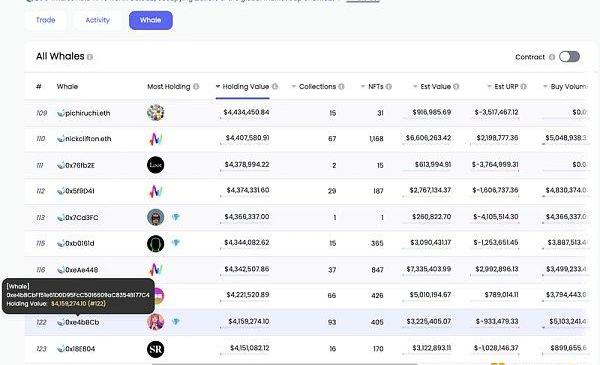600x365 pixels.
Task: Click the black Loot collection icon for 0x76fb2E
Action: [x=156, y=165]
